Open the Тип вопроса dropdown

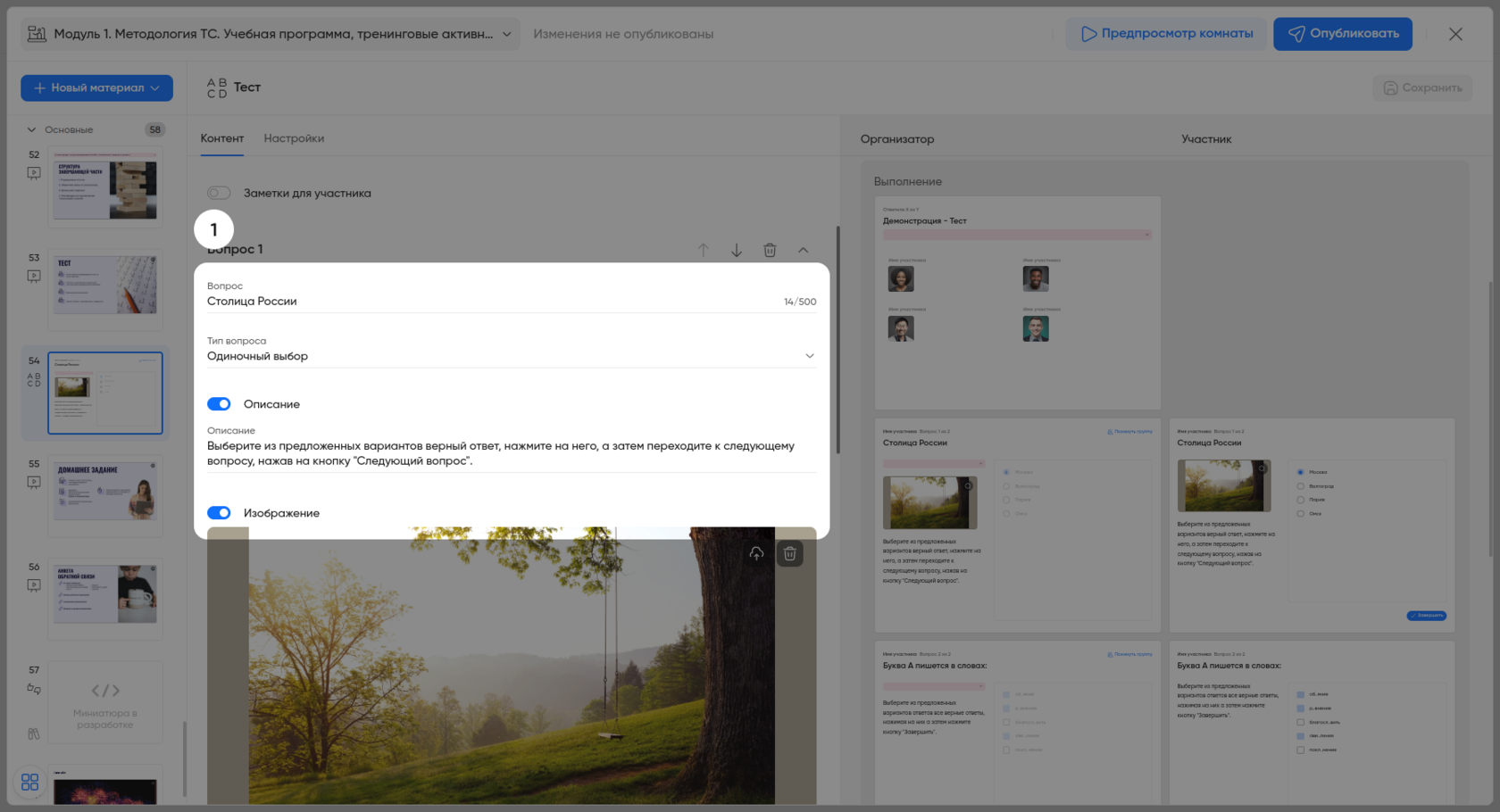tap(511, 356)
